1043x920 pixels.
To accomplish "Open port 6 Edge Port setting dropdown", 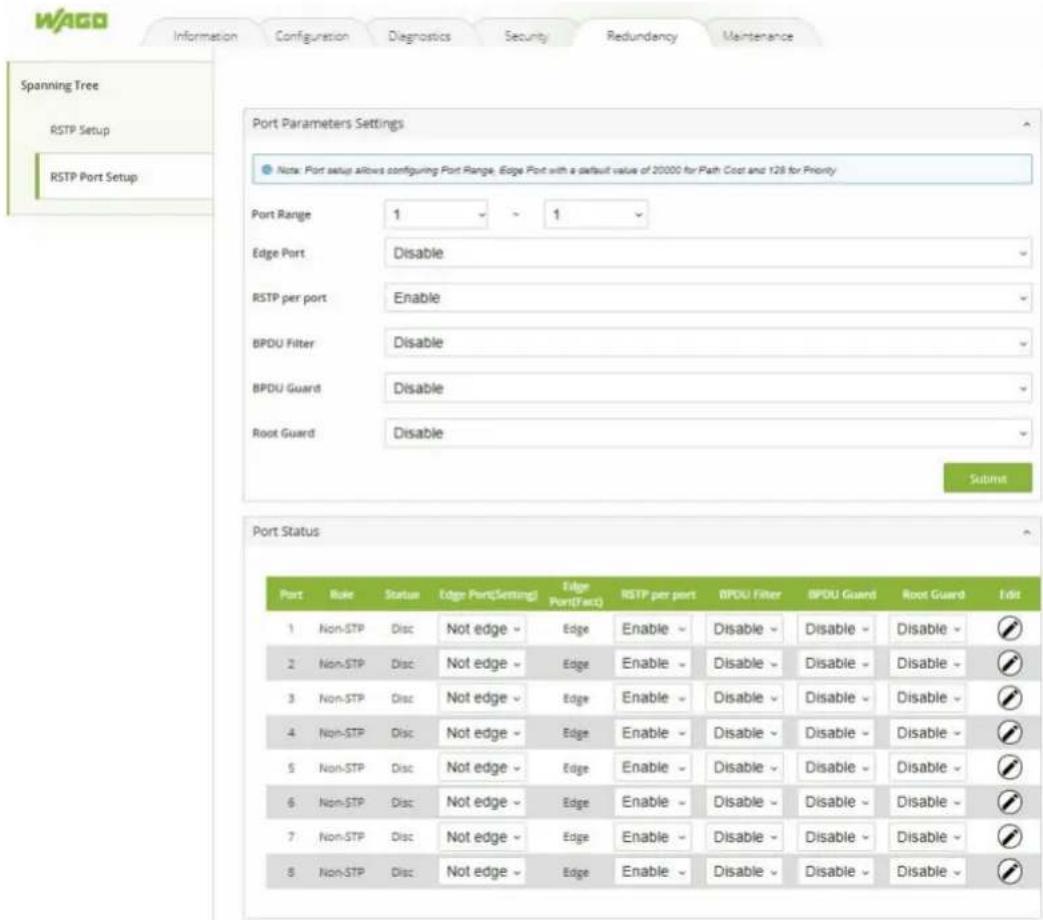I will tap(482, 802).
